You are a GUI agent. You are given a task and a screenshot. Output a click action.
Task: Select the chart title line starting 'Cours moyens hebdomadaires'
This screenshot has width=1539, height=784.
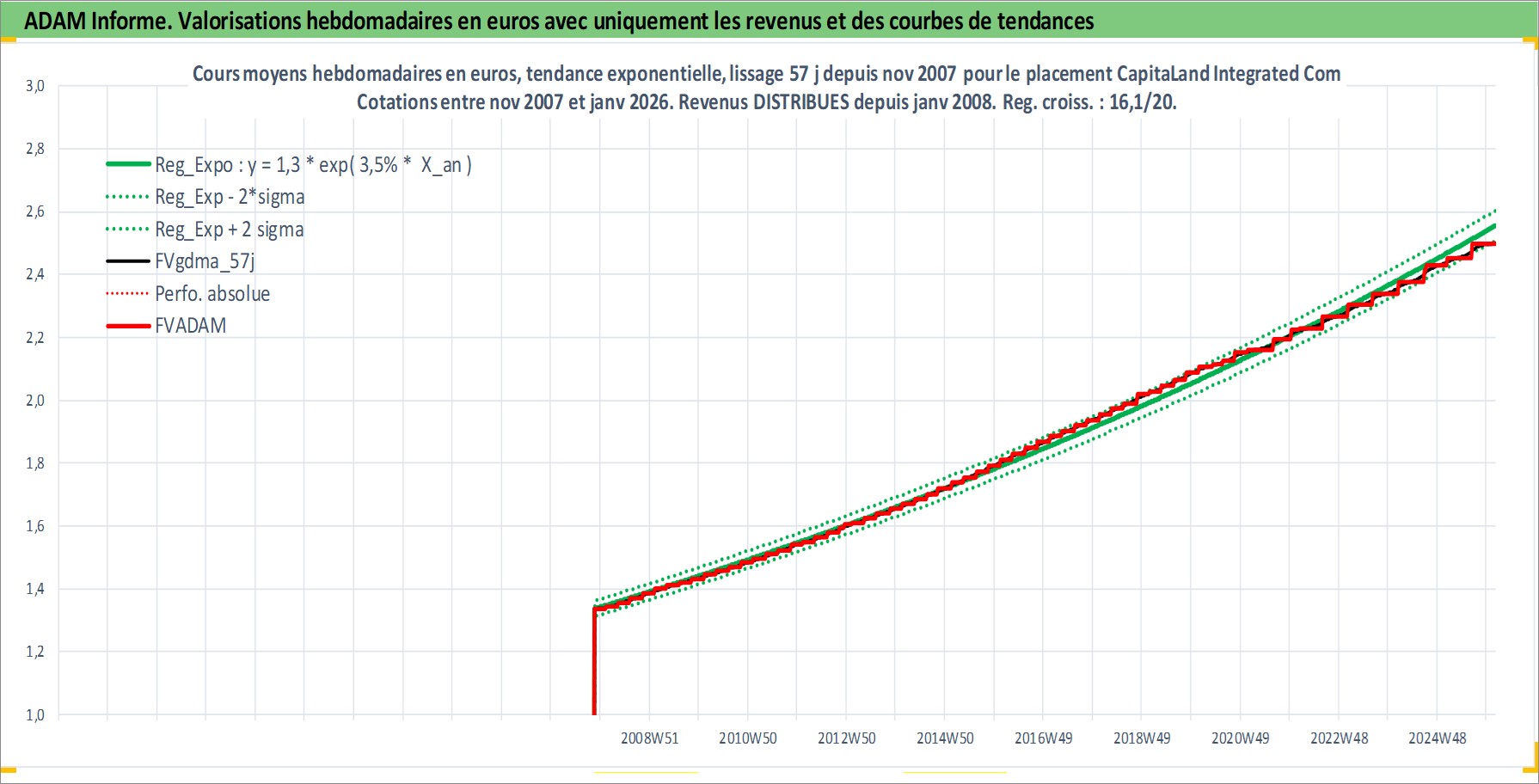point(766,74)
